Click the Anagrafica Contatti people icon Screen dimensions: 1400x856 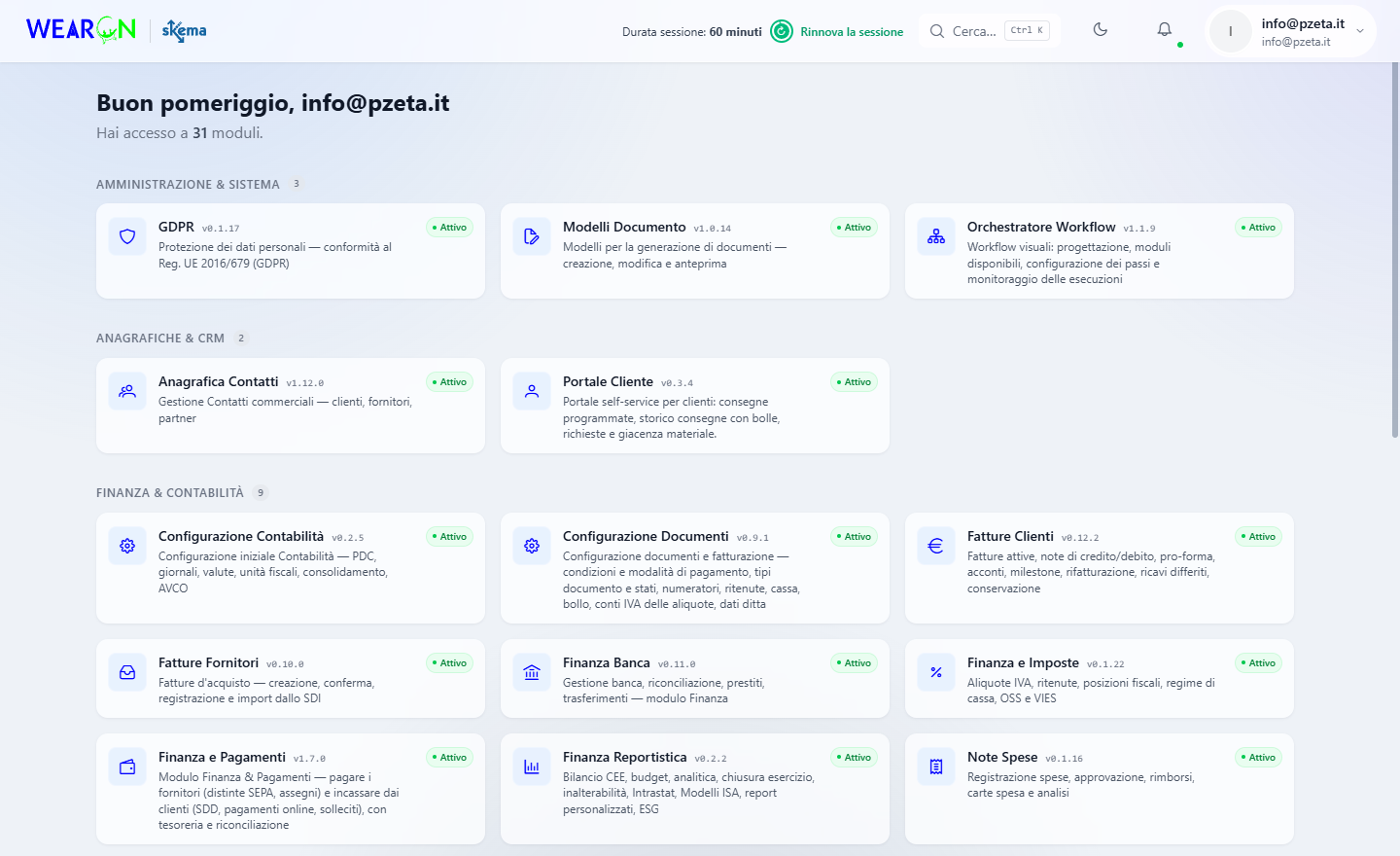coord(127,391)
